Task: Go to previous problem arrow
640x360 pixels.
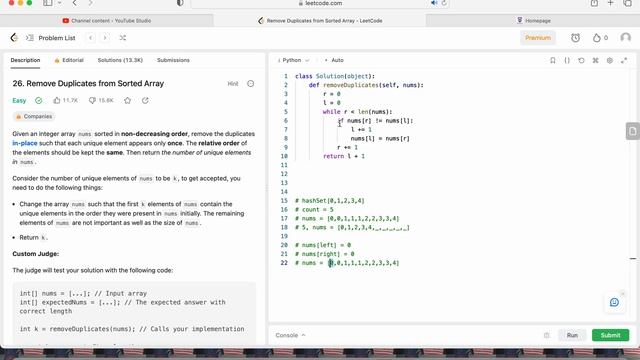Action: click(x=91, y=38)
